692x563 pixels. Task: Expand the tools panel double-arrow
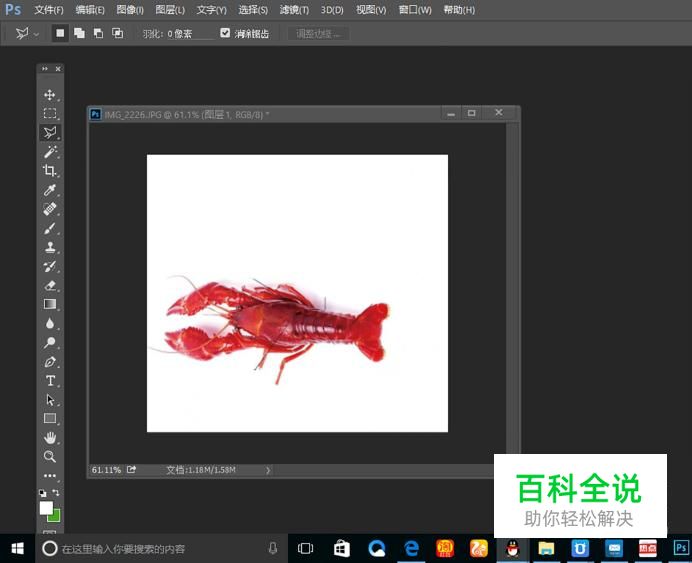coord(44,69)
